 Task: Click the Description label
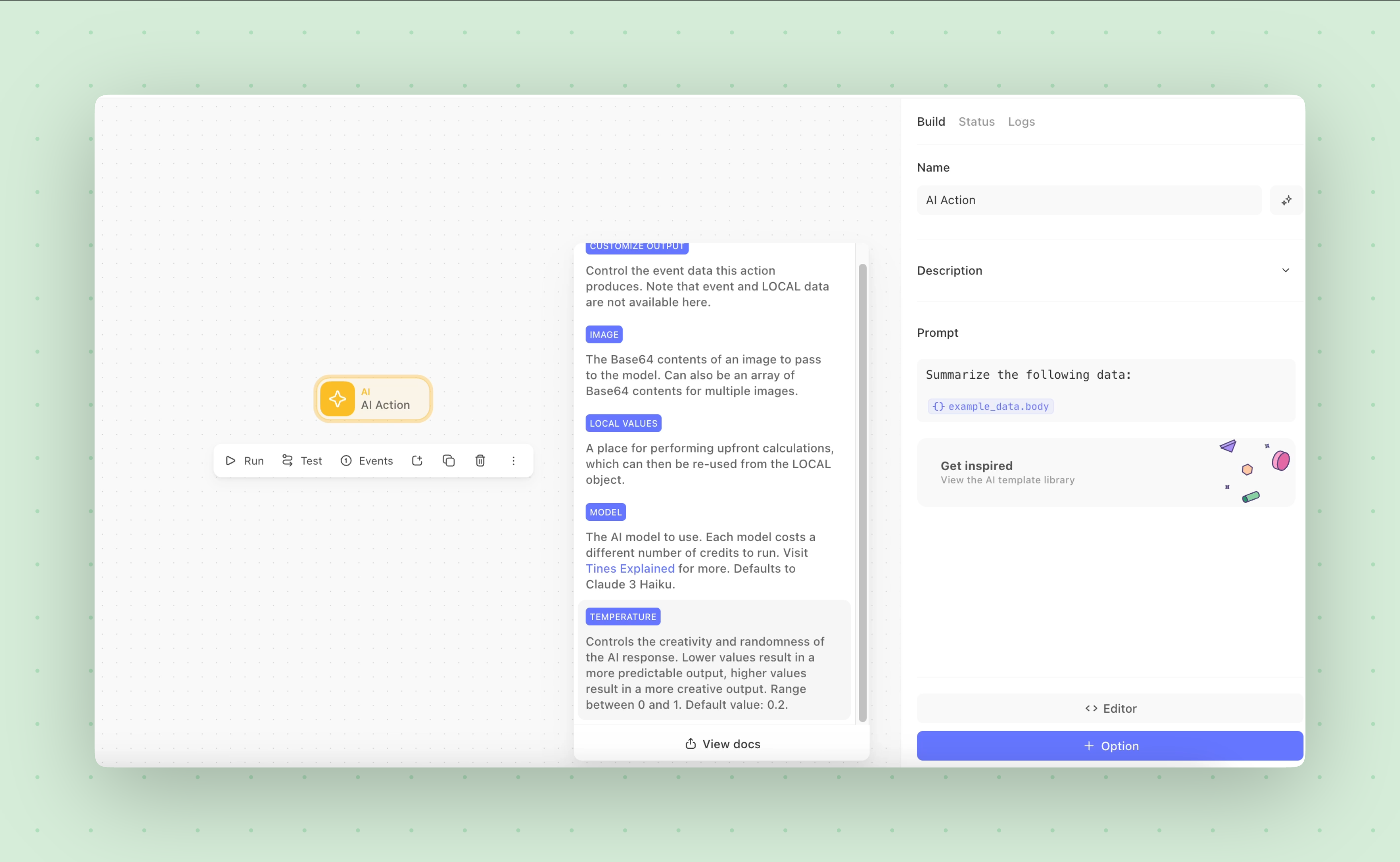click(x=949, y=270)
